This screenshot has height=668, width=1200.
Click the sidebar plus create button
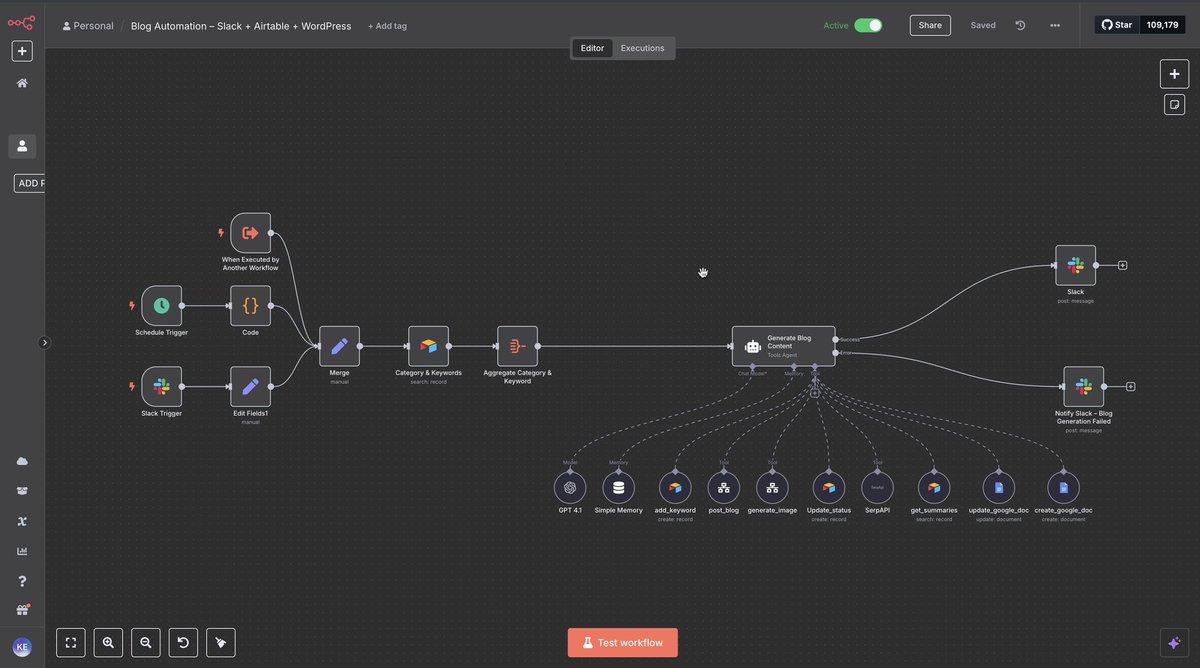coord(22,51)
